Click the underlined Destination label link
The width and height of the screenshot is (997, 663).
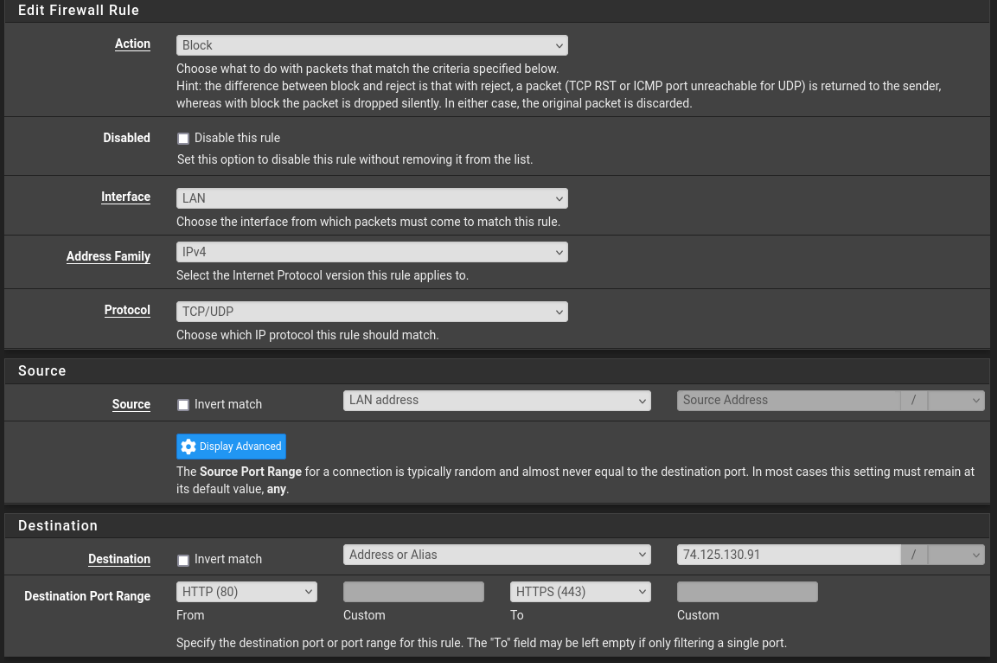pyautogui.click(x=119, y=559)
